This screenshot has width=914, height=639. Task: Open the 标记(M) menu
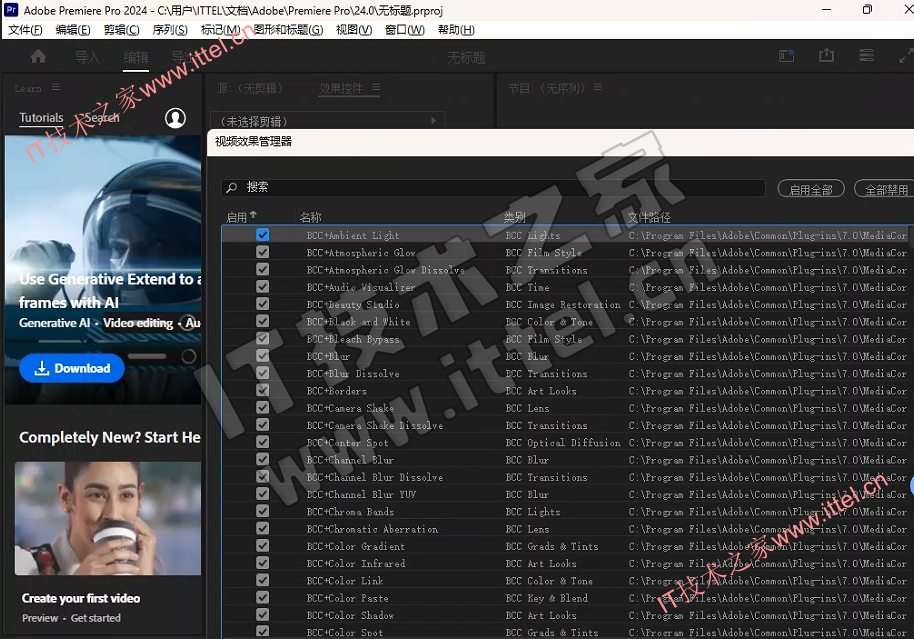coord(220,30)
